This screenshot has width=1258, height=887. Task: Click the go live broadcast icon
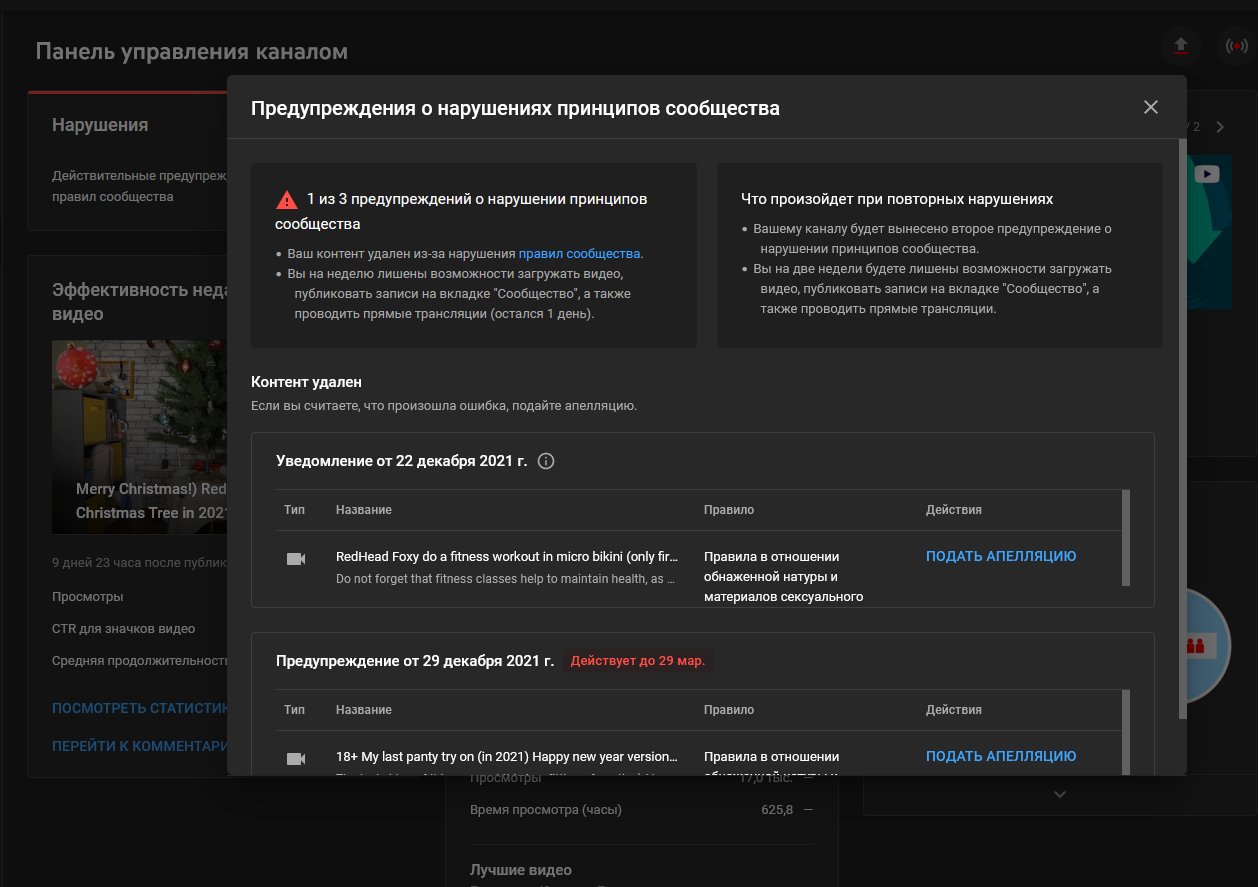1237,46
